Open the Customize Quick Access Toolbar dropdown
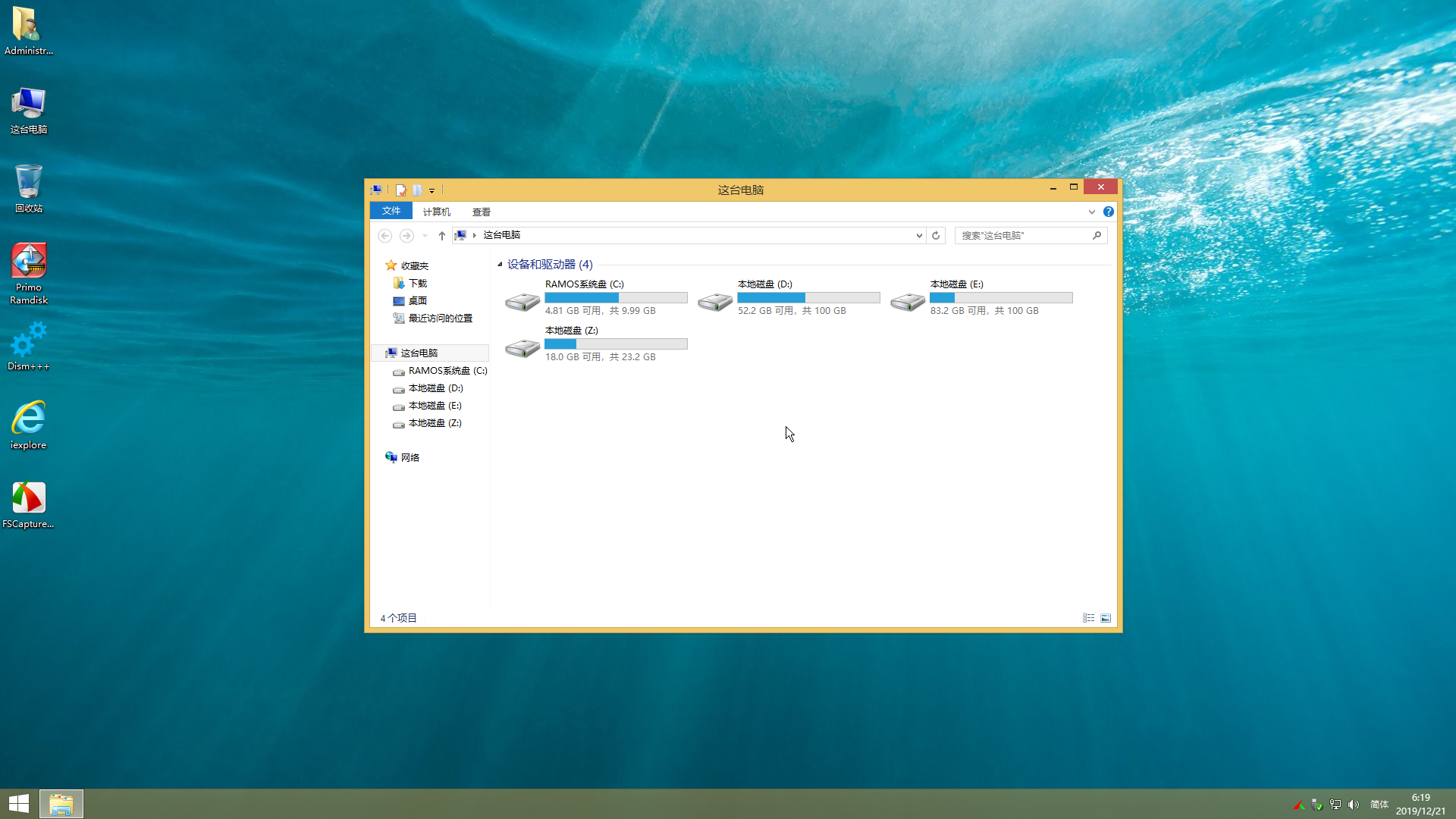This screenshot has width=1456, height=819. [x=432, y=190]
